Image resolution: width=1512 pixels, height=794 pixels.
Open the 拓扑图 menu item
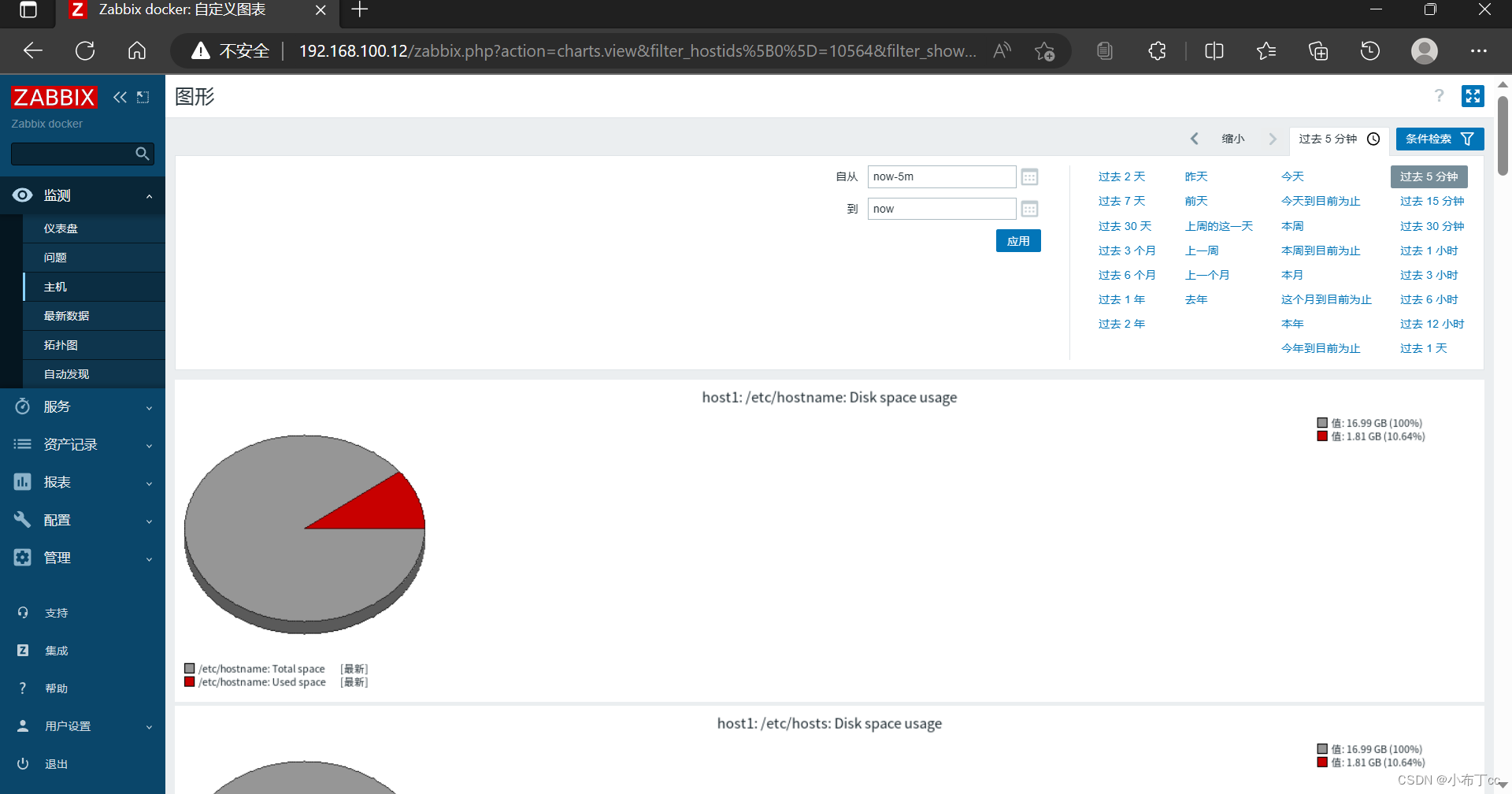[94, 345]
